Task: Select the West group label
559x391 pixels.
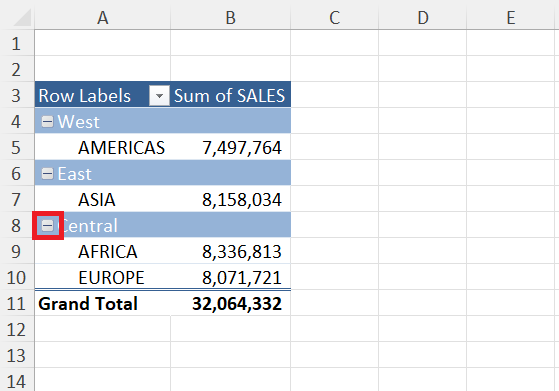Action: (78, 122)
